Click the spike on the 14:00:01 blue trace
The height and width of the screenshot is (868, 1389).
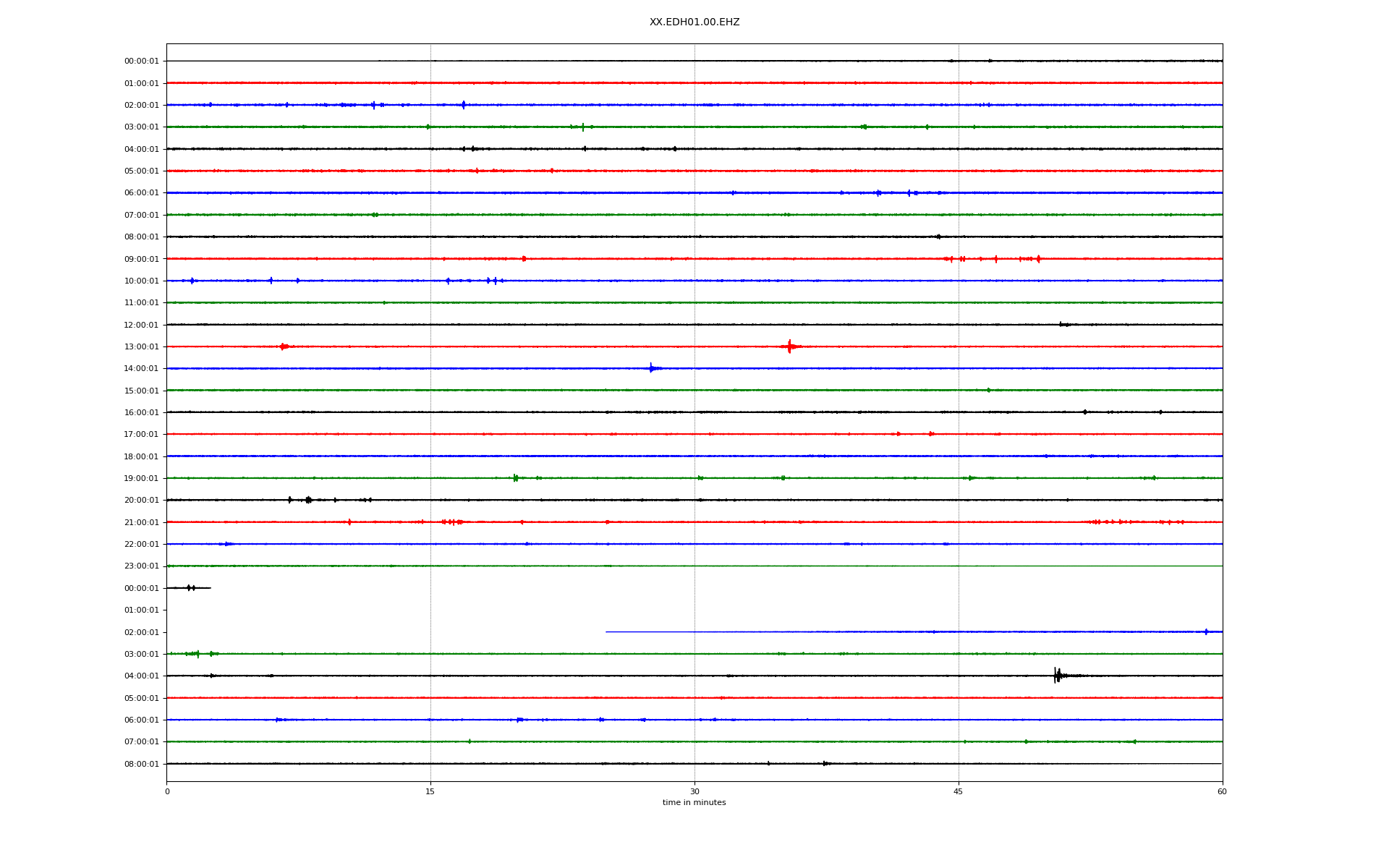[651, 368]
